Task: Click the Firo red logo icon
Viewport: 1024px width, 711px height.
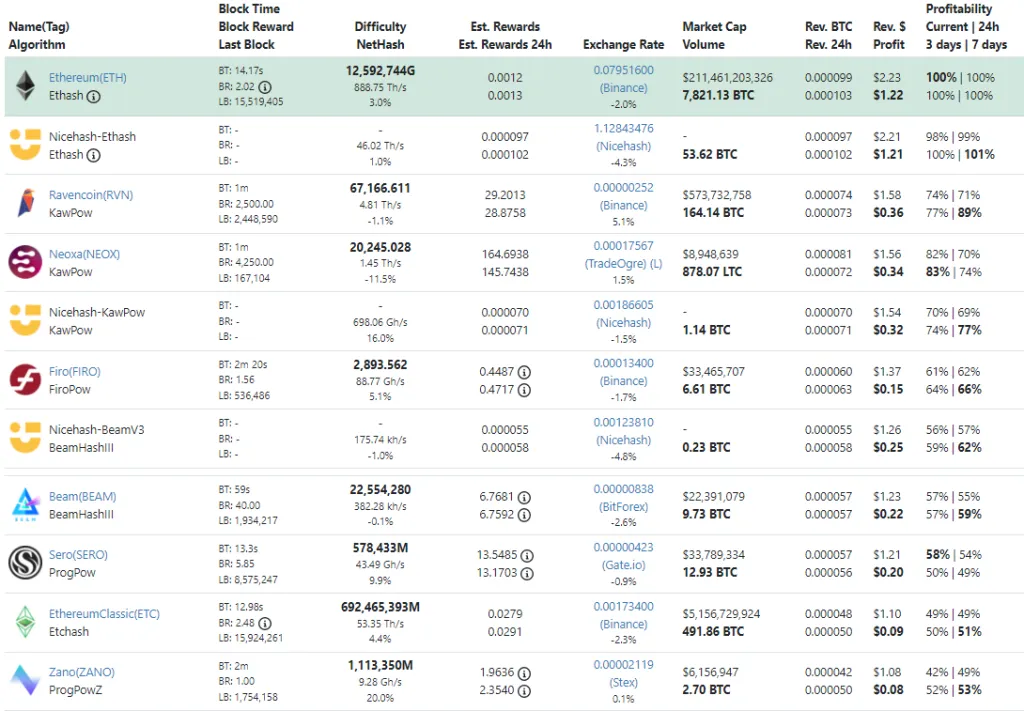Action: tap(25, 379)
